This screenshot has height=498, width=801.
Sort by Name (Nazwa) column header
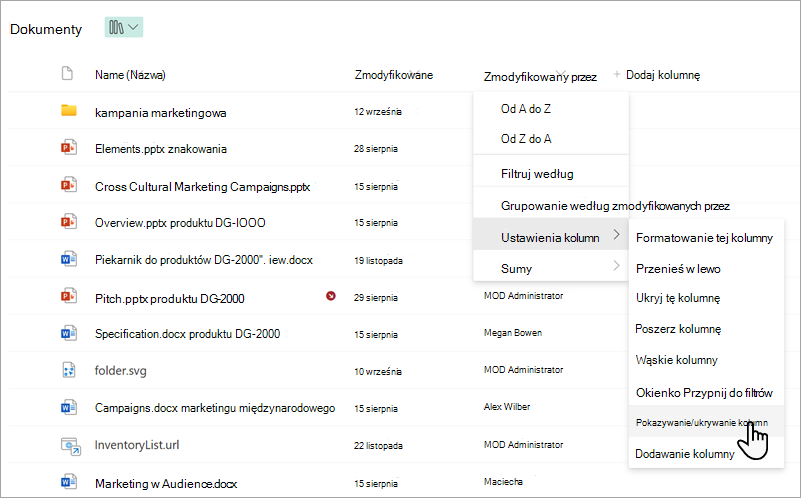(130, 75)
